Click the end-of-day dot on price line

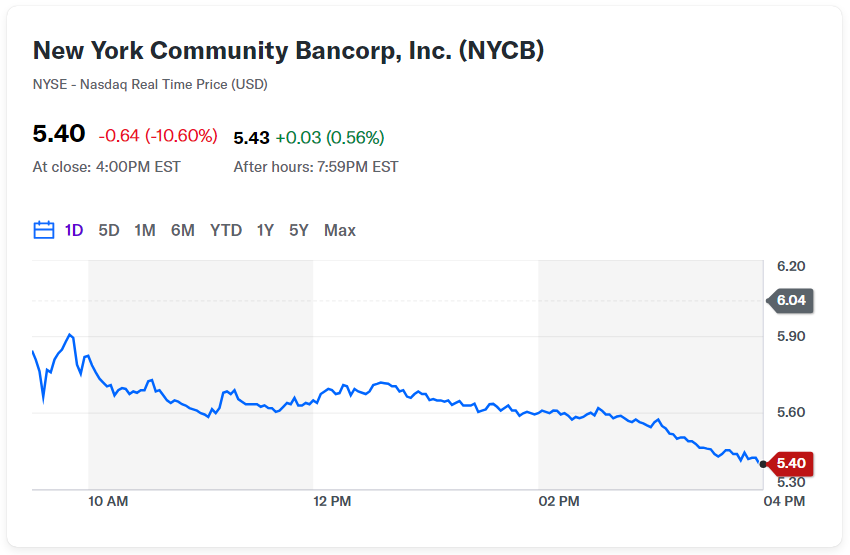tap(764, 463)
